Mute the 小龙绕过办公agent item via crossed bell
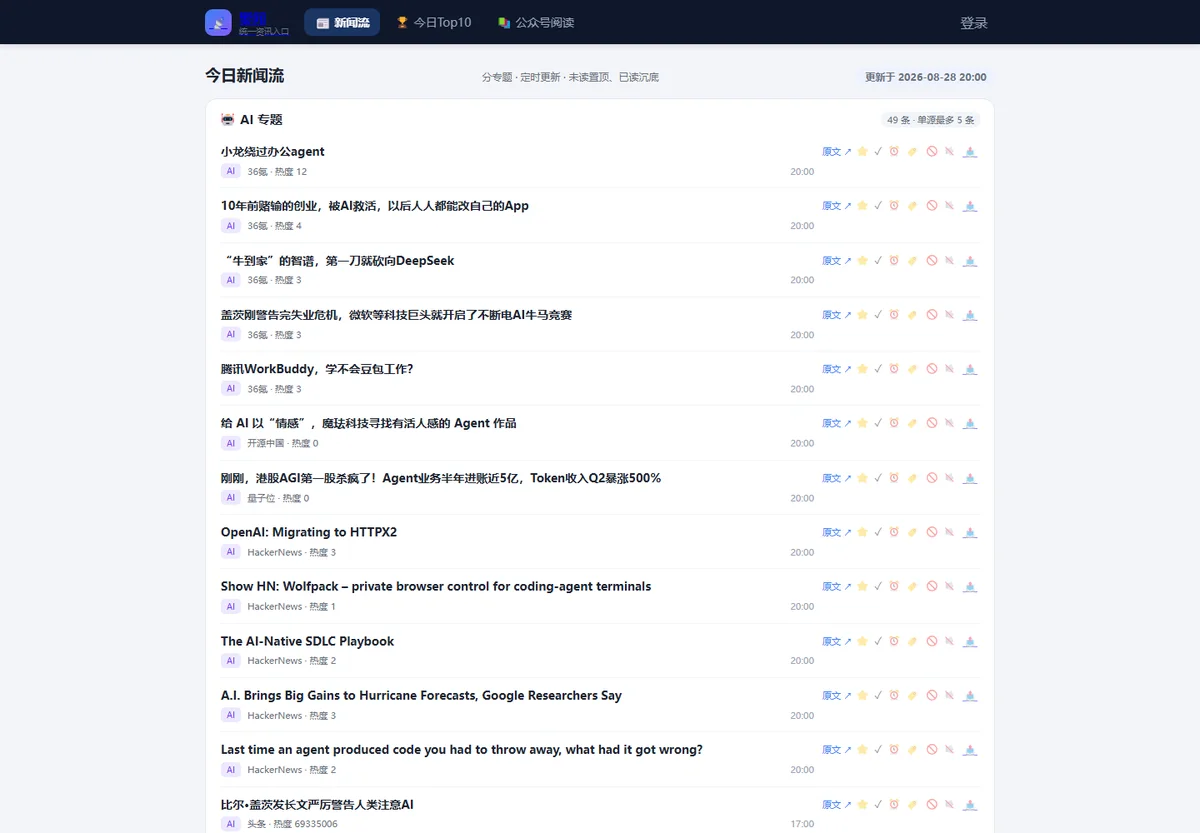 pos(949,152)
